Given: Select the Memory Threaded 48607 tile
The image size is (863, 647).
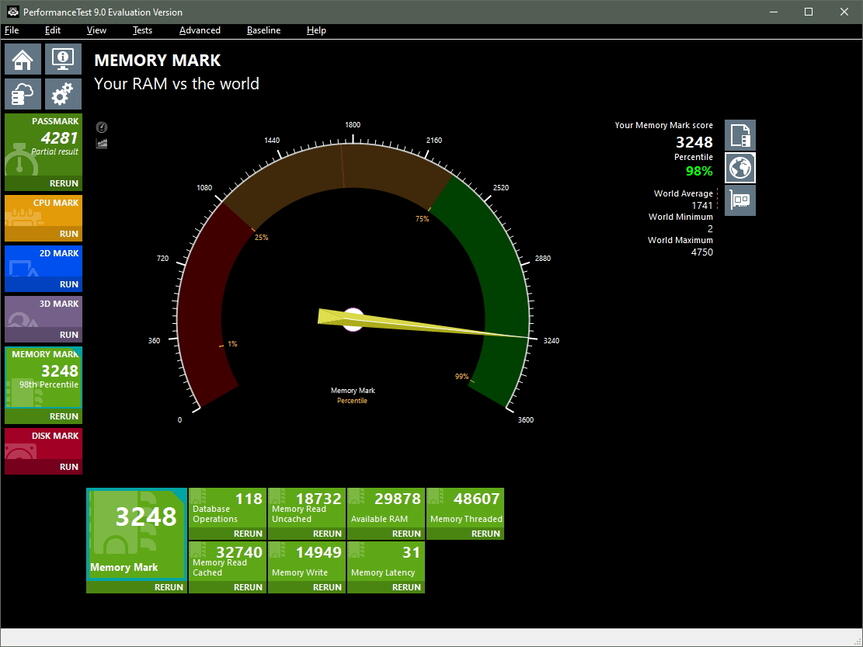Looking at the screenshot, I should 465,508.
